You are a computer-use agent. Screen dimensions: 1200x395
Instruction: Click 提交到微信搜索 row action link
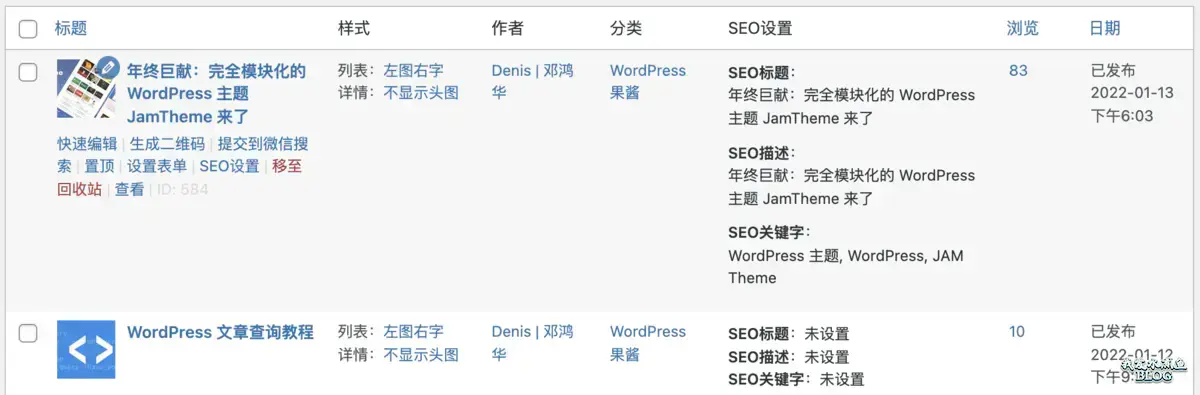(183, 155)
